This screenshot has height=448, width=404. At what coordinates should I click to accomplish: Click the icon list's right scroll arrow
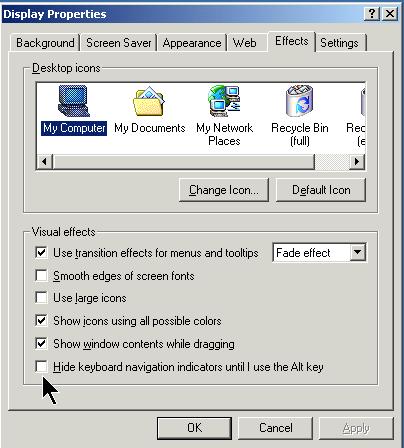(x=357, y=162)
